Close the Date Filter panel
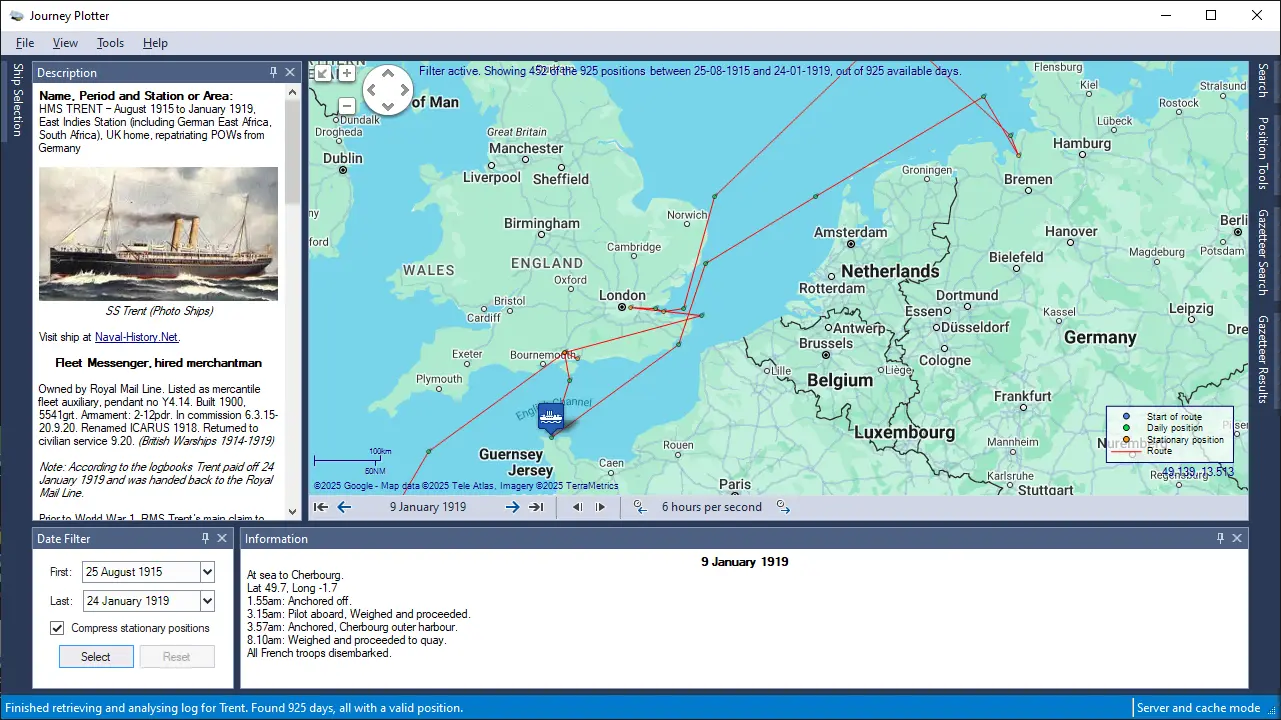1281x720 pixels. click(x=222, y=538)
